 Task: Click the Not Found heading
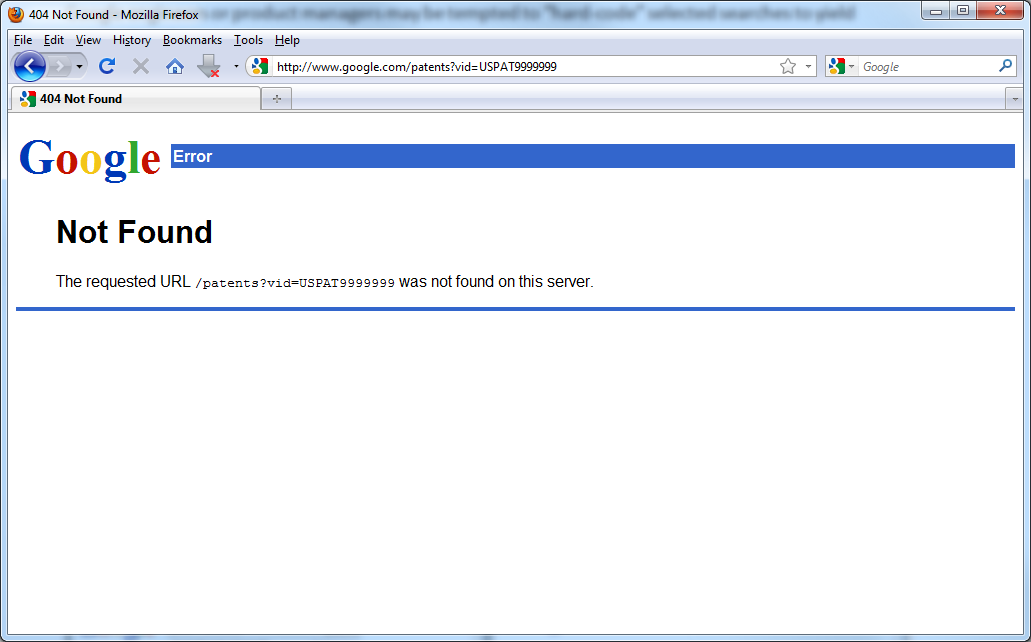[x=134, y=232]
